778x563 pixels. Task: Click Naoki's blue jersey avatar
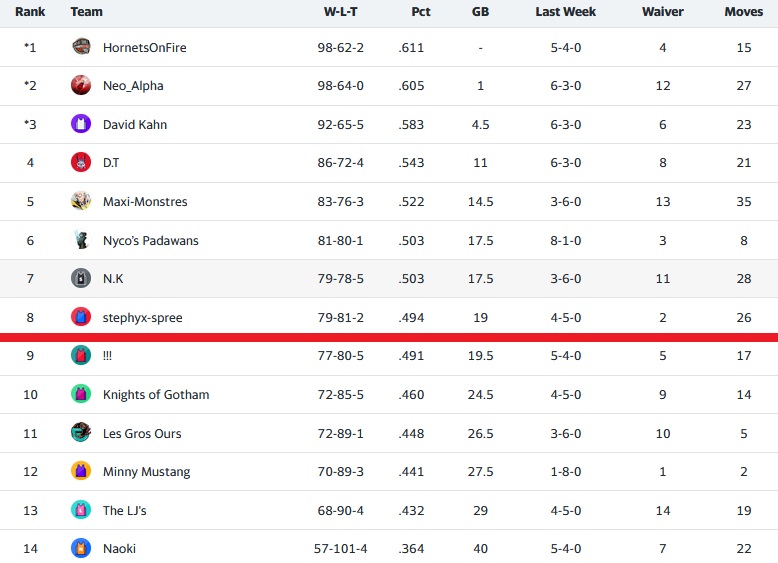point(81,548)
